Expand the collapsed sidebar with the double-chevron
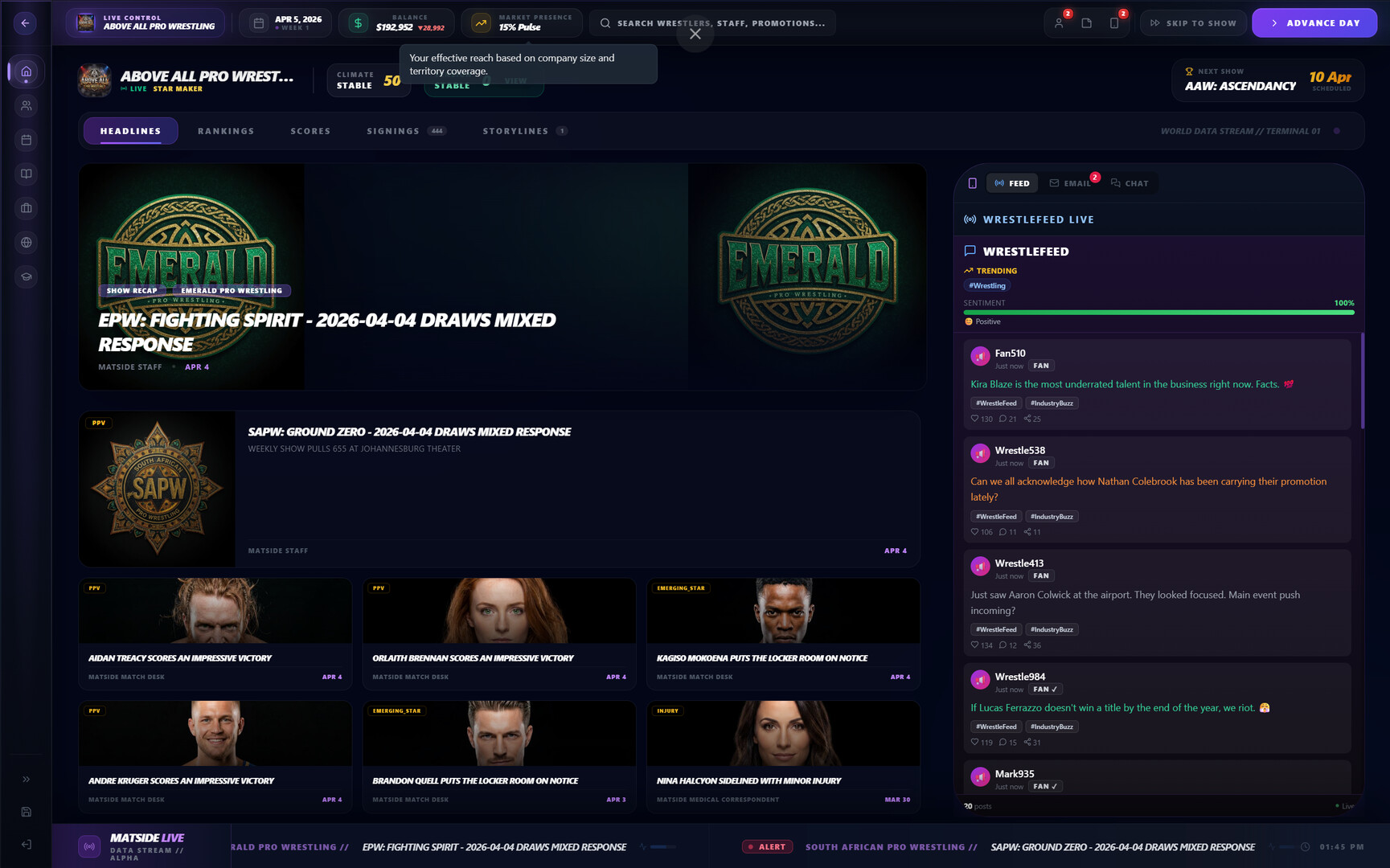 (x=26, y=778)
